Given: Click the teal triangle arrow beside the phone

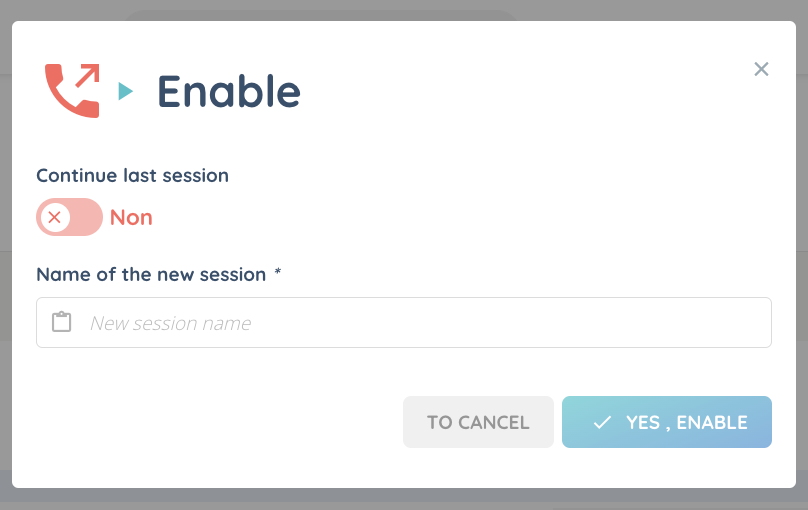Looking at the screenshot, I should 125,92.
